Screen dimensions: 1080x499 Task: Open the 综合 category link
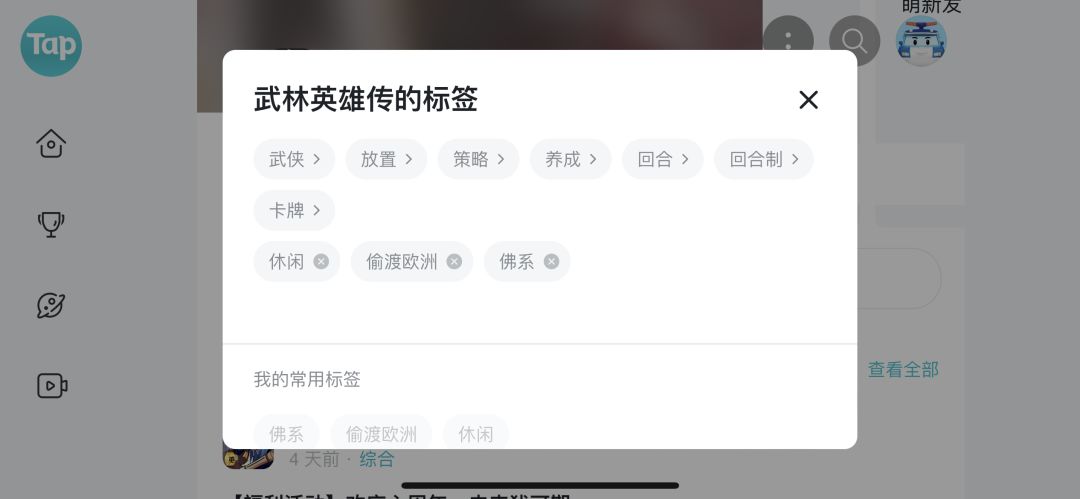click(x=377, y=459)
